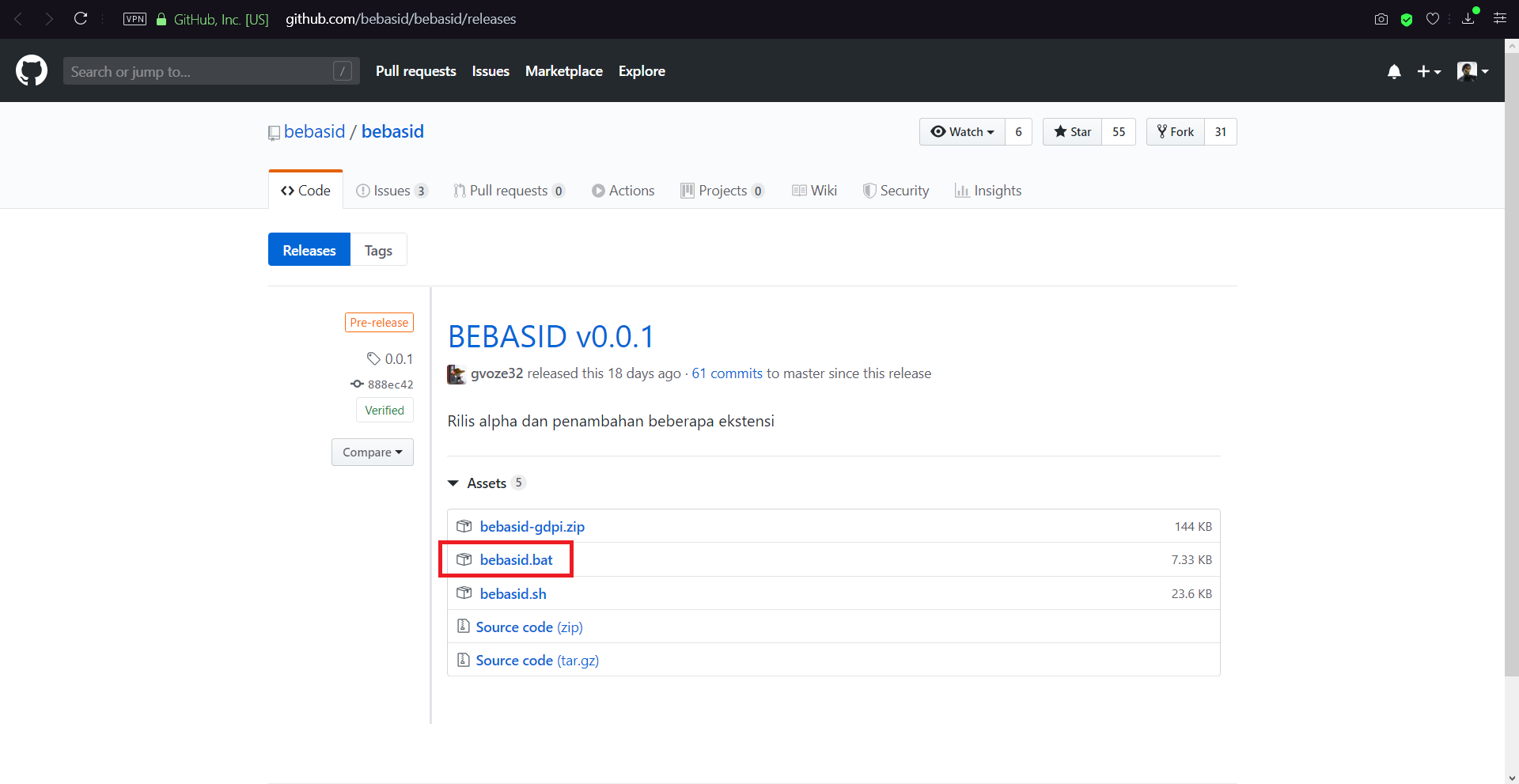Switch to the Security tab
The height and width of the screenshot is (784, 1519).
coord(896,191)
